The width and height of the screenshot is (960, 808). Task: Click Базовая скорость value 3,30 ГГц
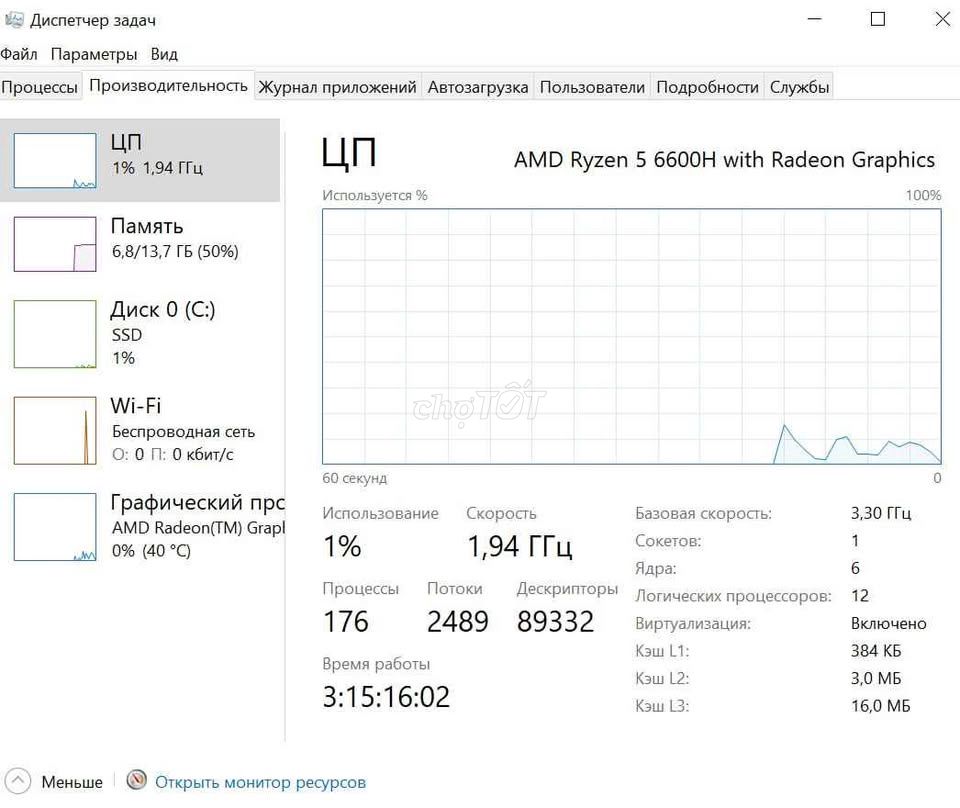(881, 513)
